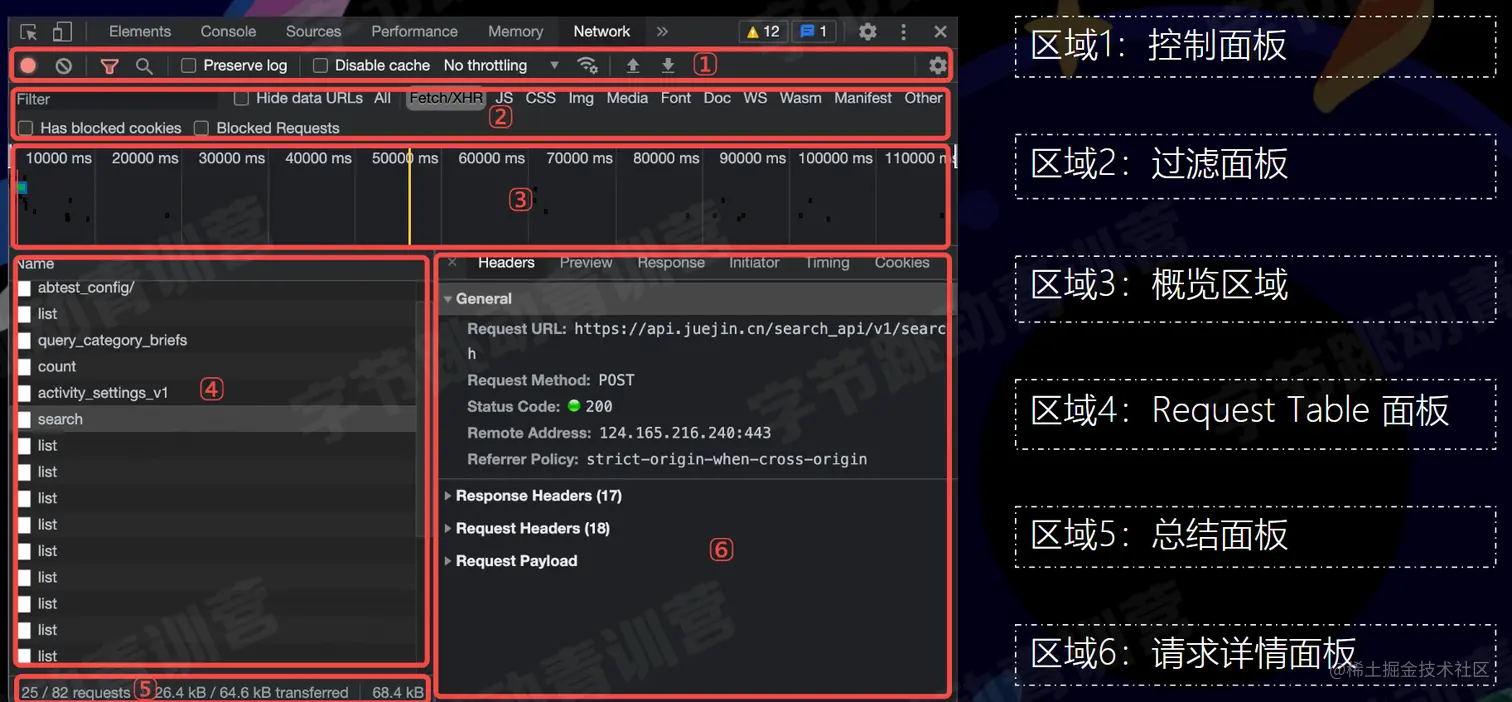Open network conditions Wi-Fi gear icon
The width and height of the screenshot is (1512, 702).
588,66
